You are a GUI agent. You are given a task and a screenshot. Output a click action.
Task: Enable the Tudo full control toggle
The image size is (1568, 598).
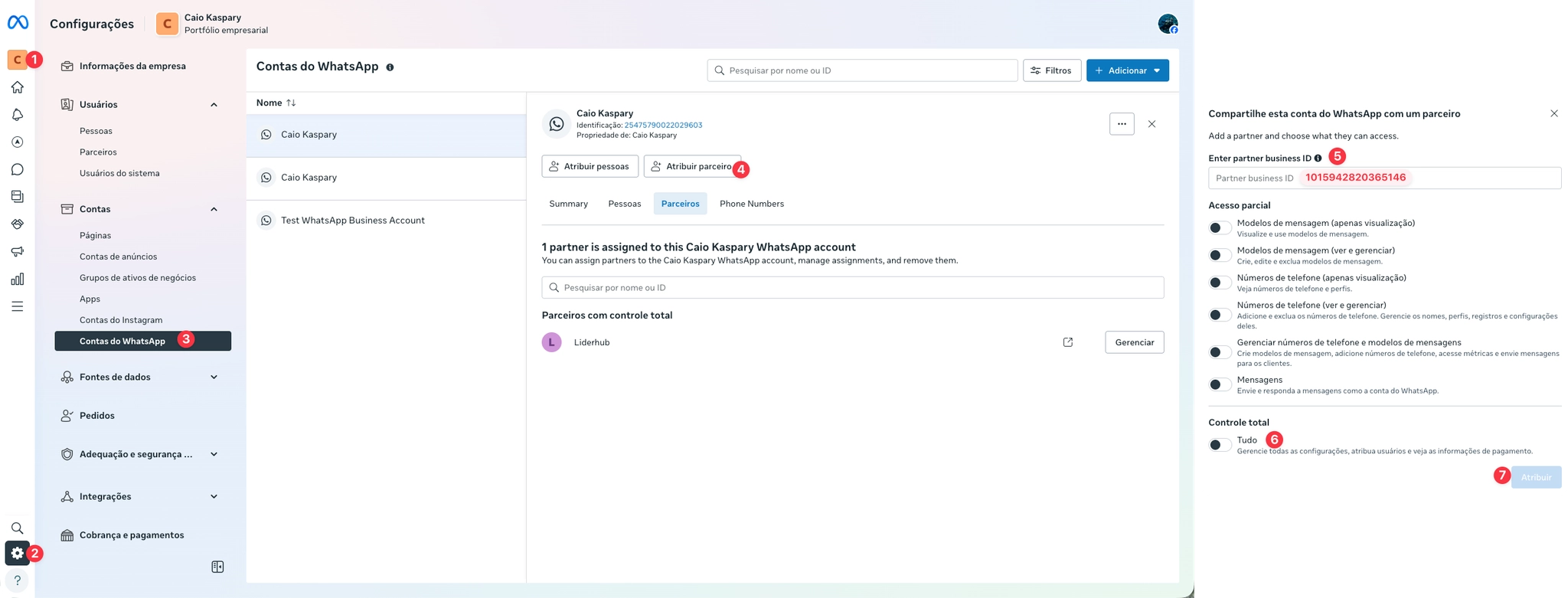point(1220,445)
